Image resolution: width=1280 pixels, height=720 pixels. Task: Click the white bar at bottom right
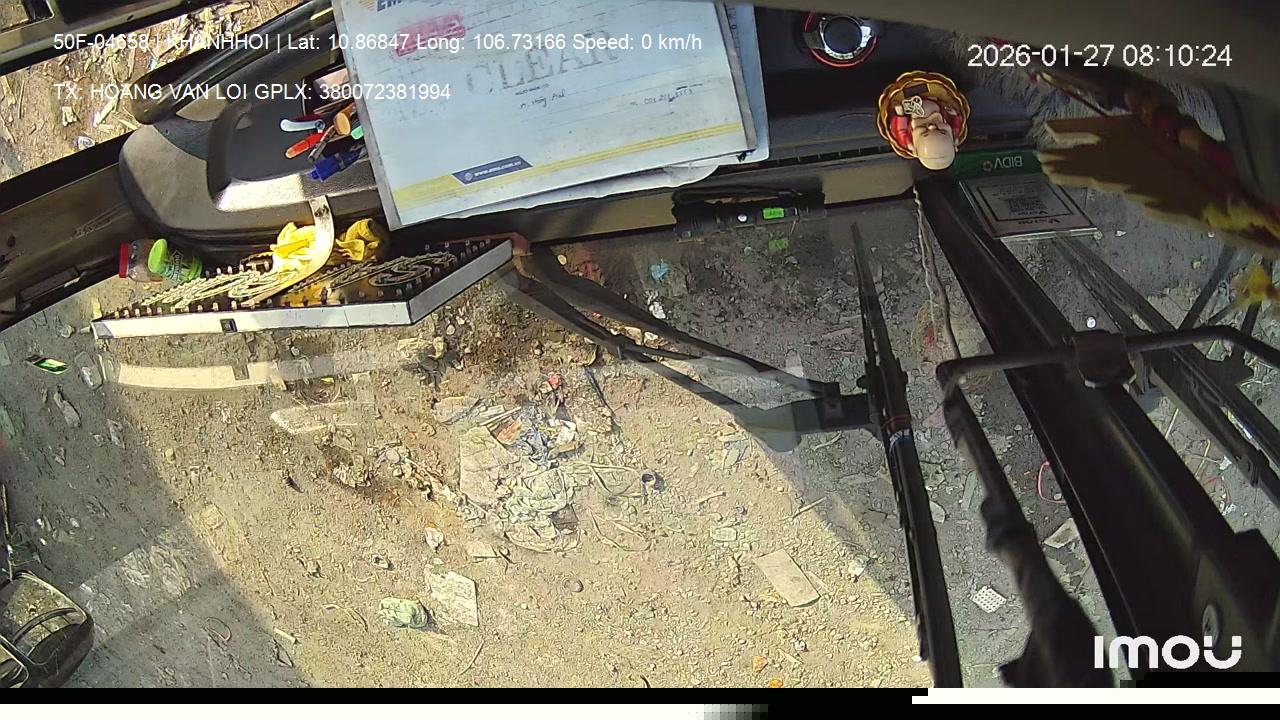tap(1095, 695)
